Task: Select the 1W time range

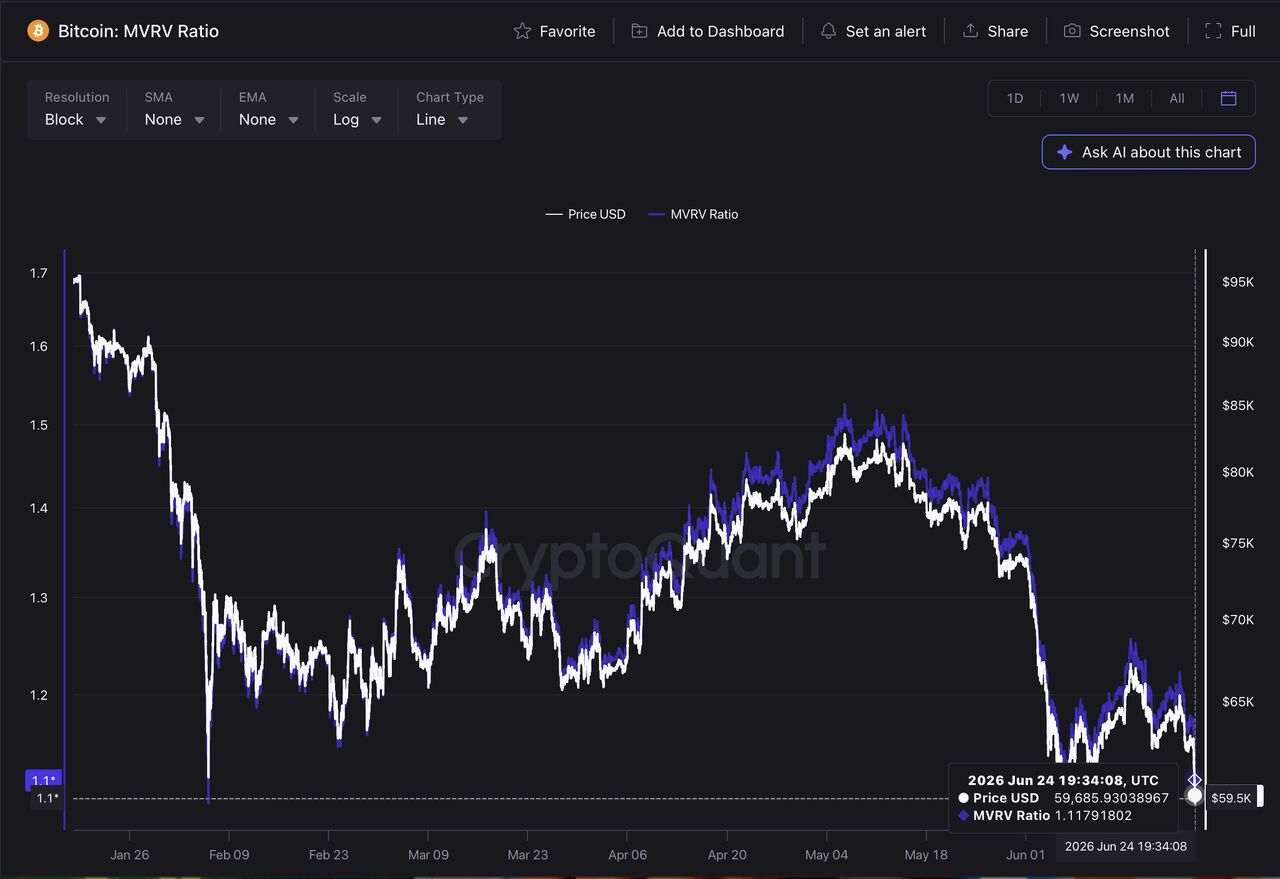Action: click(x=1069, y=98)
